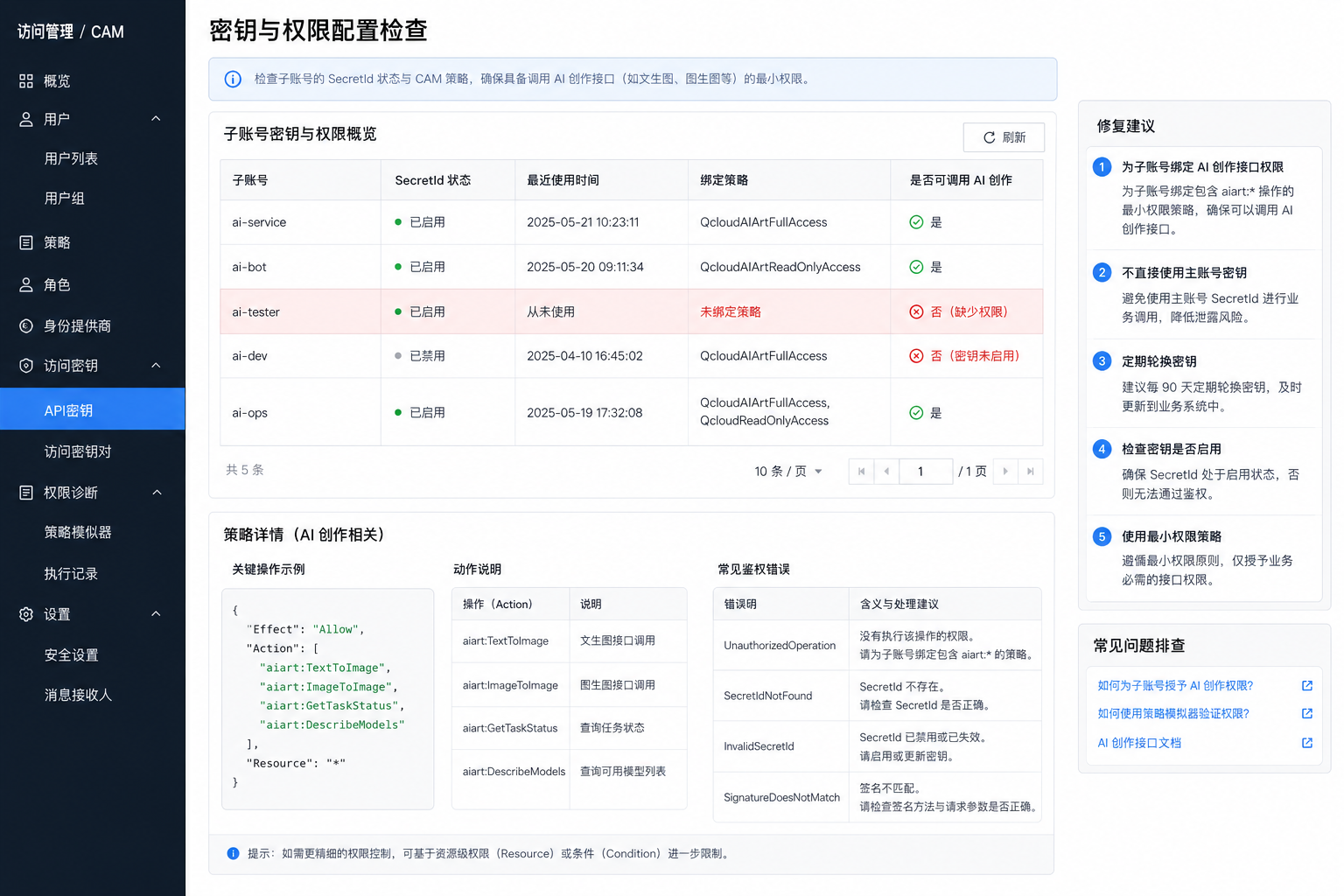The image size is (1344, 896).
Task: Collapse the 设置 menu chevron
Action: 156,614
